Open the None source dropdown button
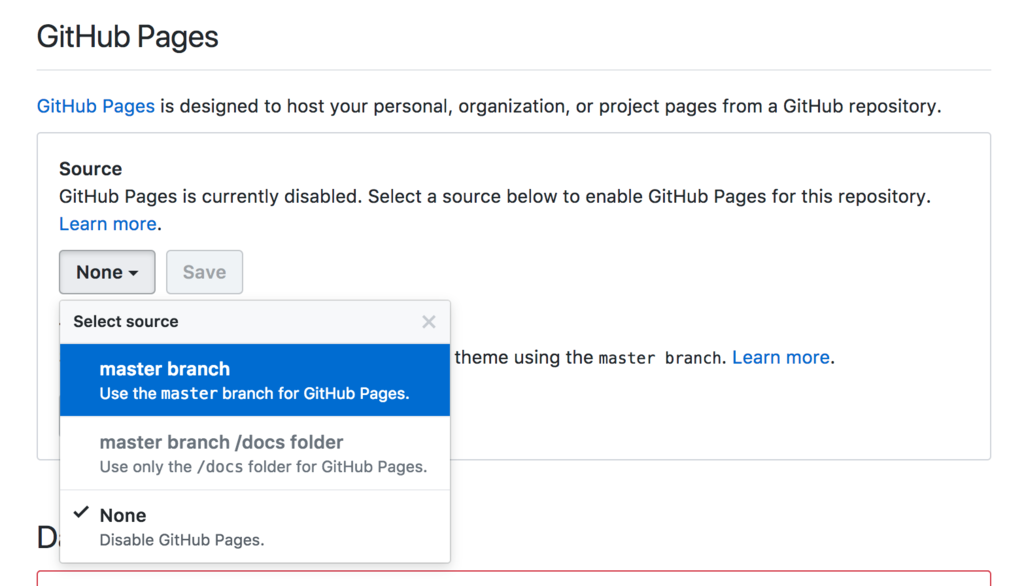This screenshot has width=1024, height=586. [107, 272]
